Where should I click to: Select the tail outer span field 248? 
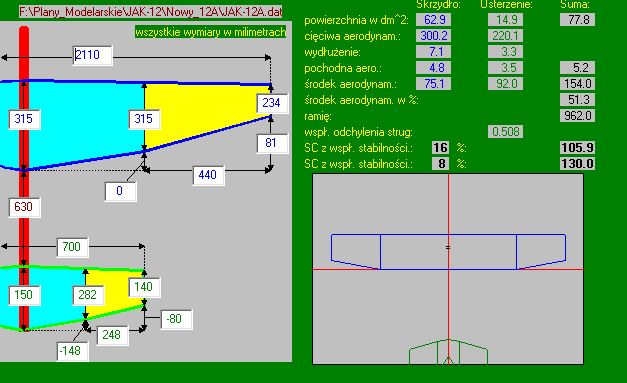[x=112, y=335]
